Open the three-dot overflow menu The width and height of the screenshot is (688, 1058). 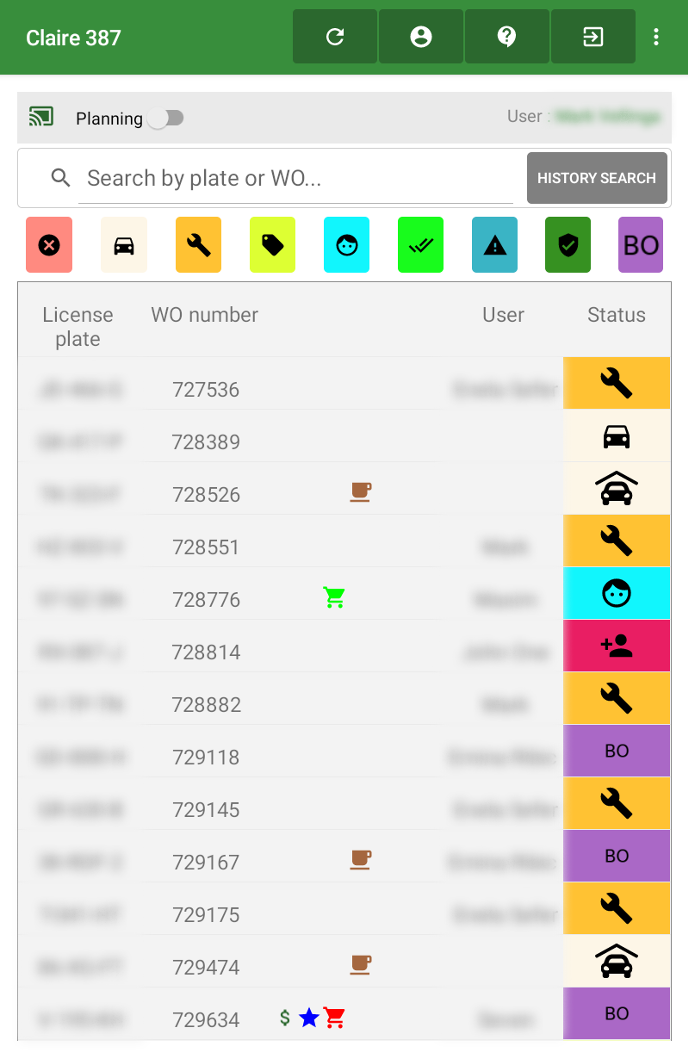pos(656,37)
